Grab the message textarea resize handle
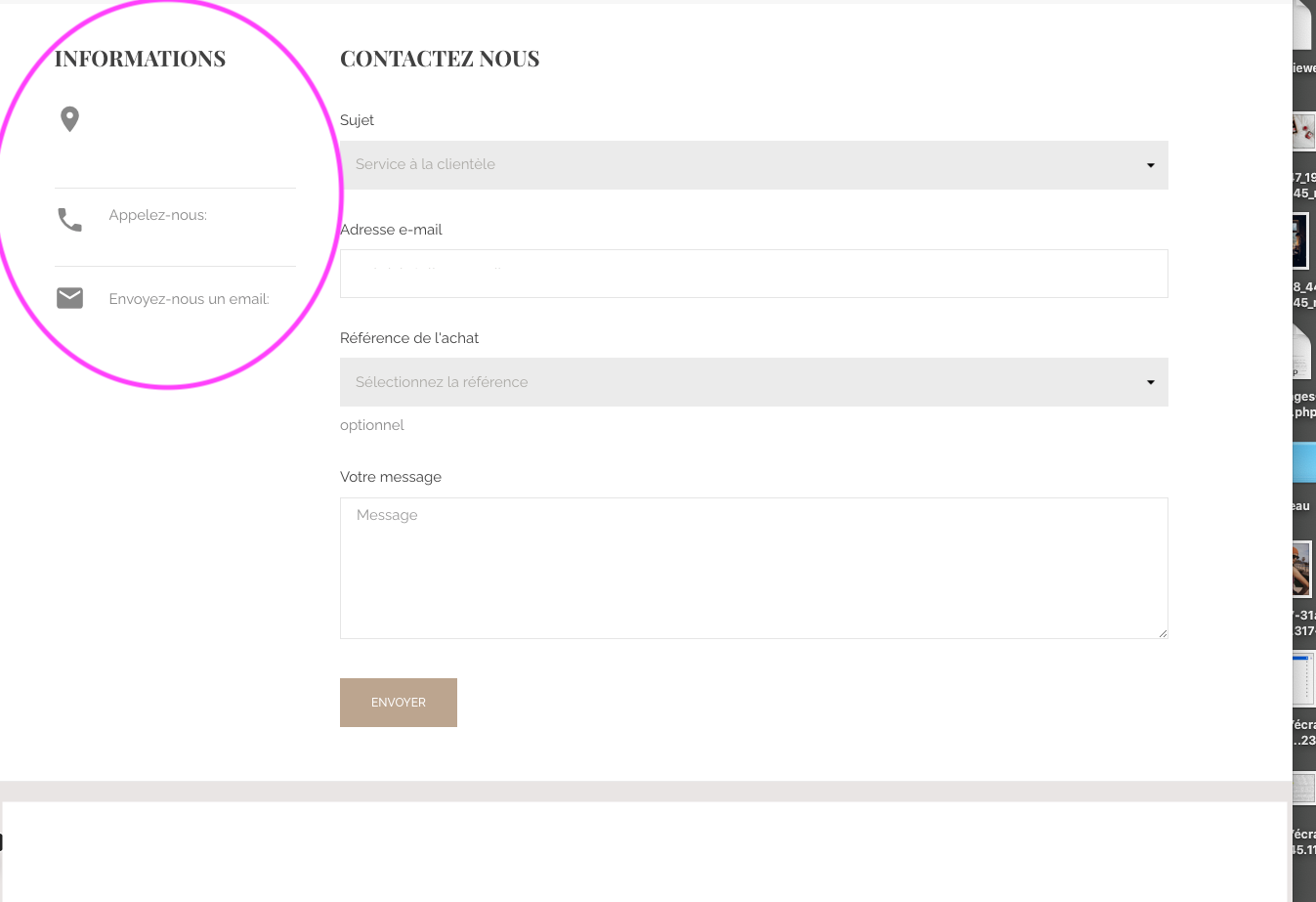 [1163, 633]
